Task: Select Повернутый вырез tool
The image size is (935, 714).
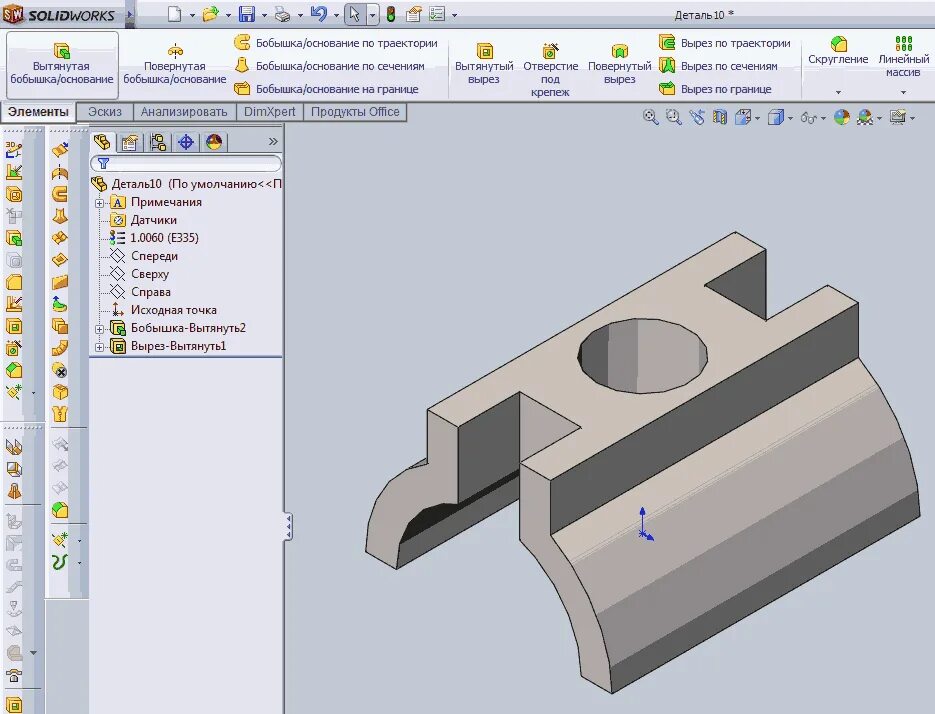Action: pos(620,64)
